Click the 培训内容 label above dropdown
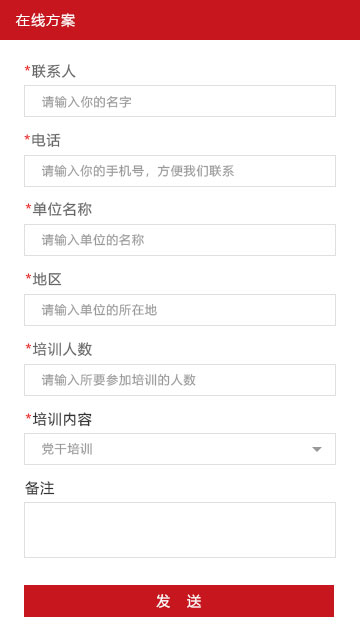This screenshot has width=360, height=640. point(62,419)
